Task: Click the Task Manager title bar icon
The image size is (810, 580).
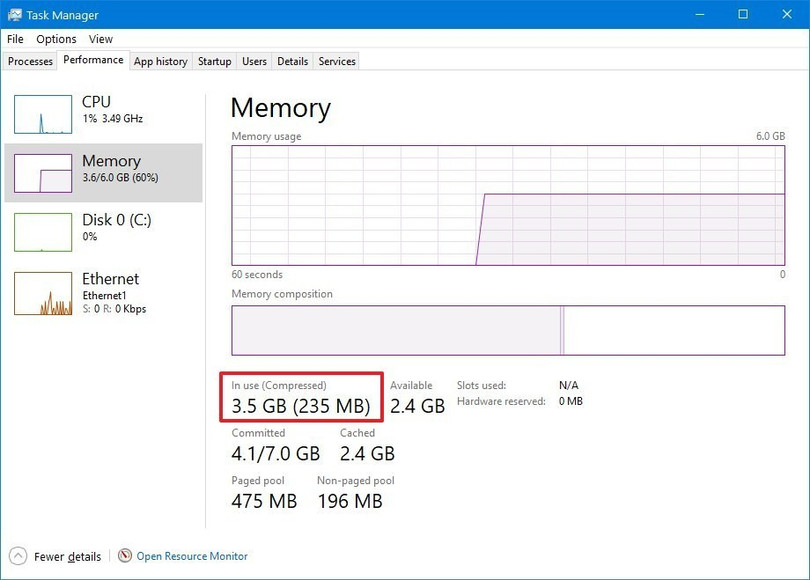Action: tap(16, 15)
